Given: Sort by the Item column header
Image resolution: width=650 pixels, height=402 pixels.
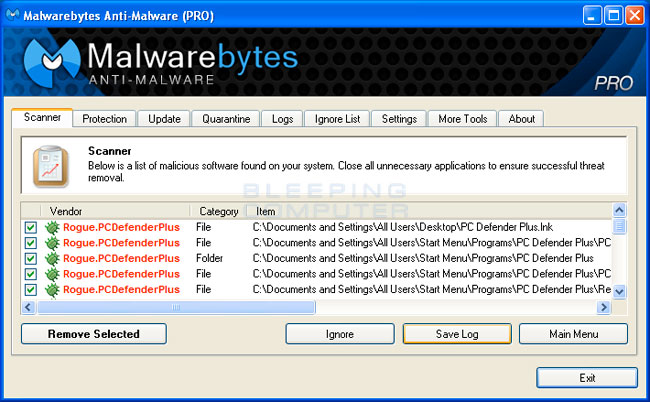Looking at the screenshot, I should (265, 211).
